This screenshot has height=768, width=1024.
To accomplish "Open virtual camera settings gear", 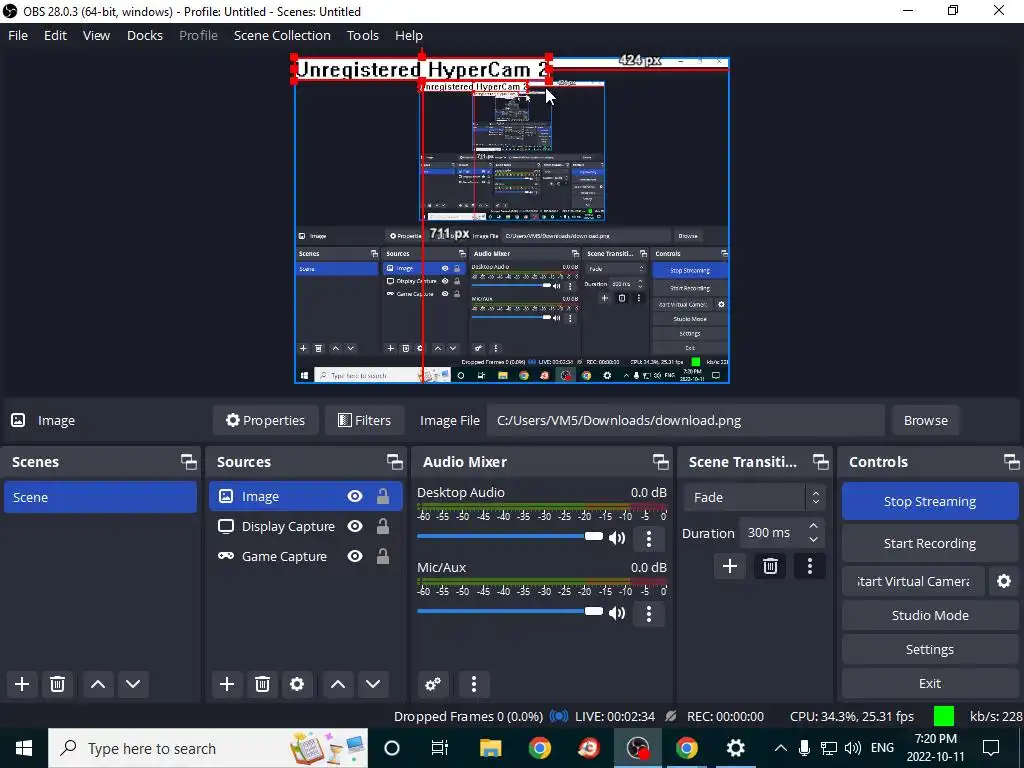I will coord(1004,581).
